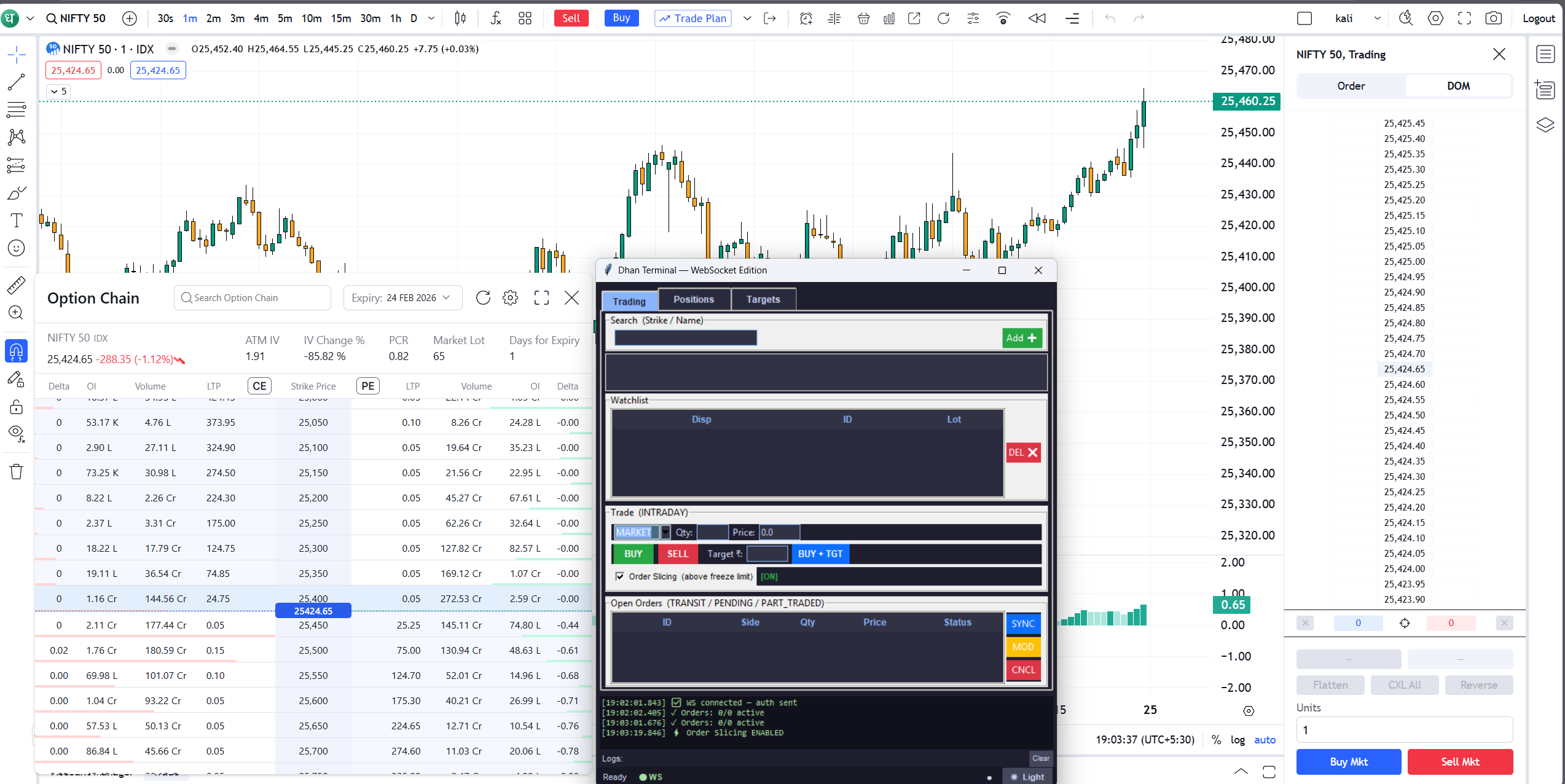
Task: Toggle the PE column selector
Action: point(367,386)
